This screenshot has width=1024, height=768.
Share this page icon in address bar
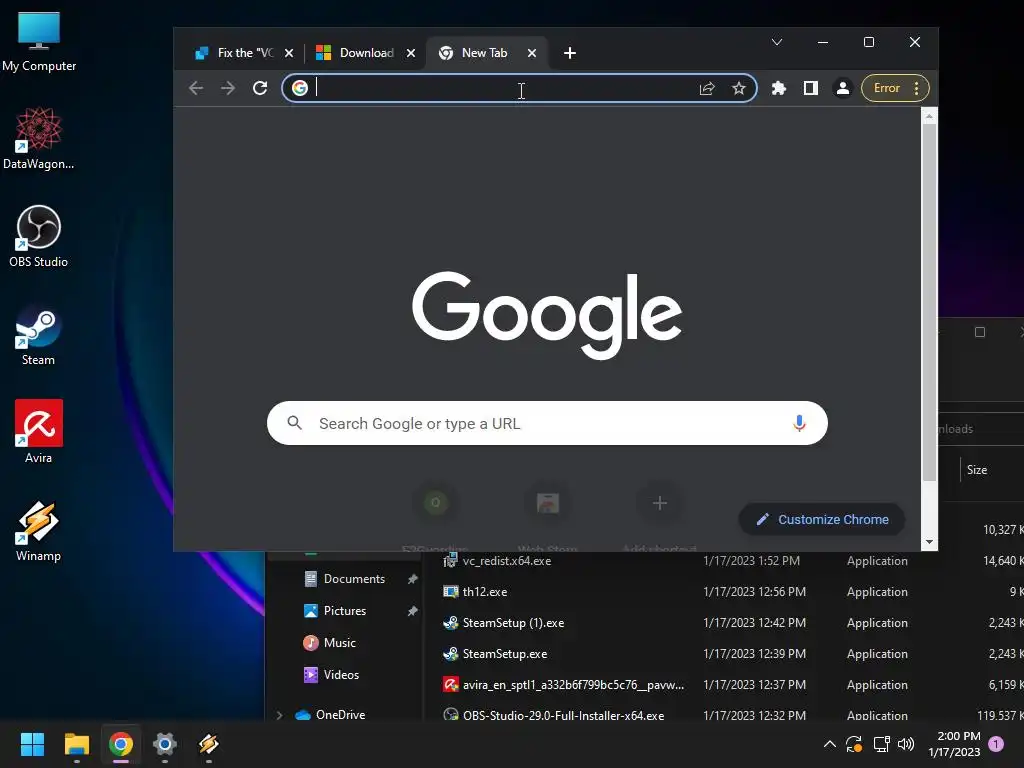point(707,88)
